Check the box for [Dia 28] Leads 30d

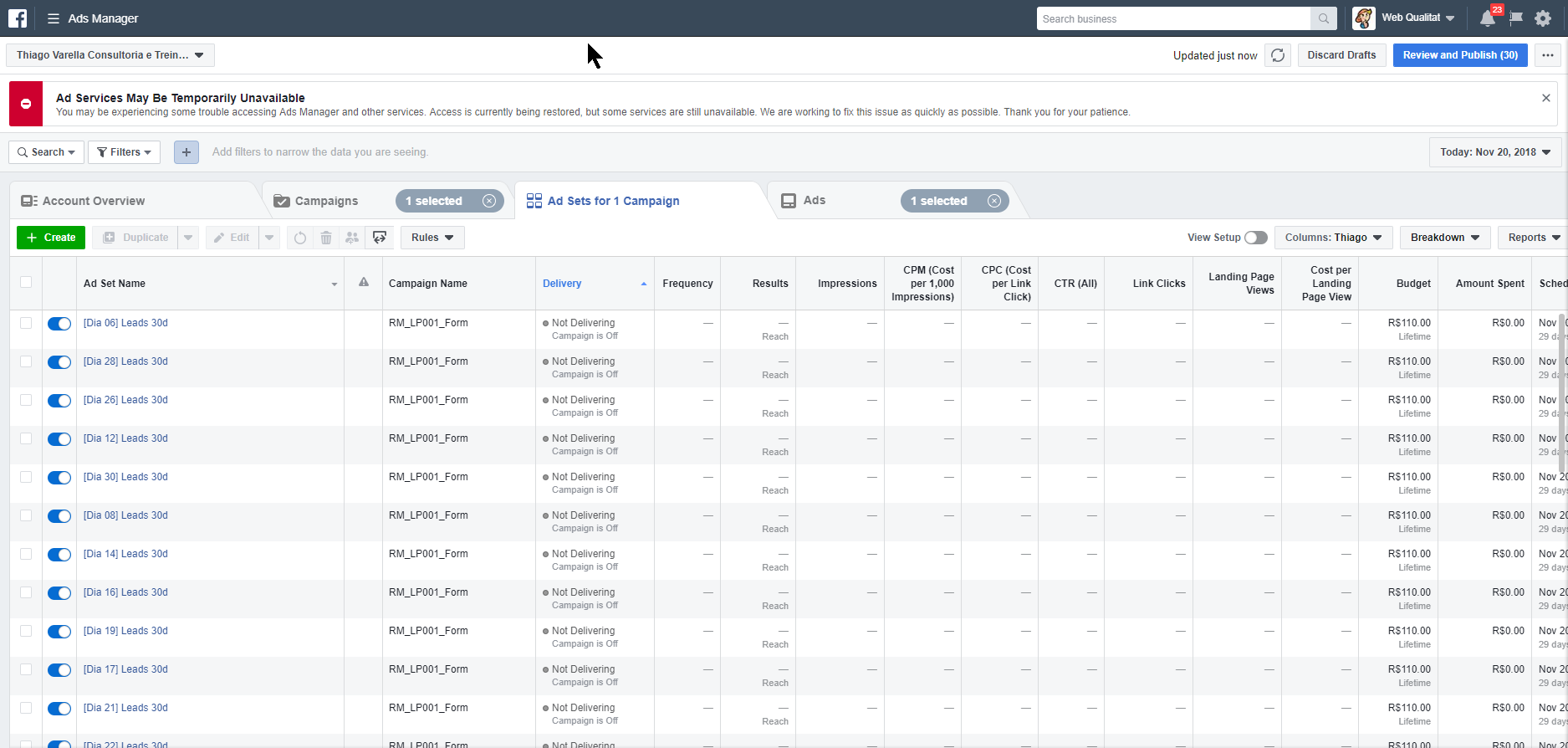[26, 361]
